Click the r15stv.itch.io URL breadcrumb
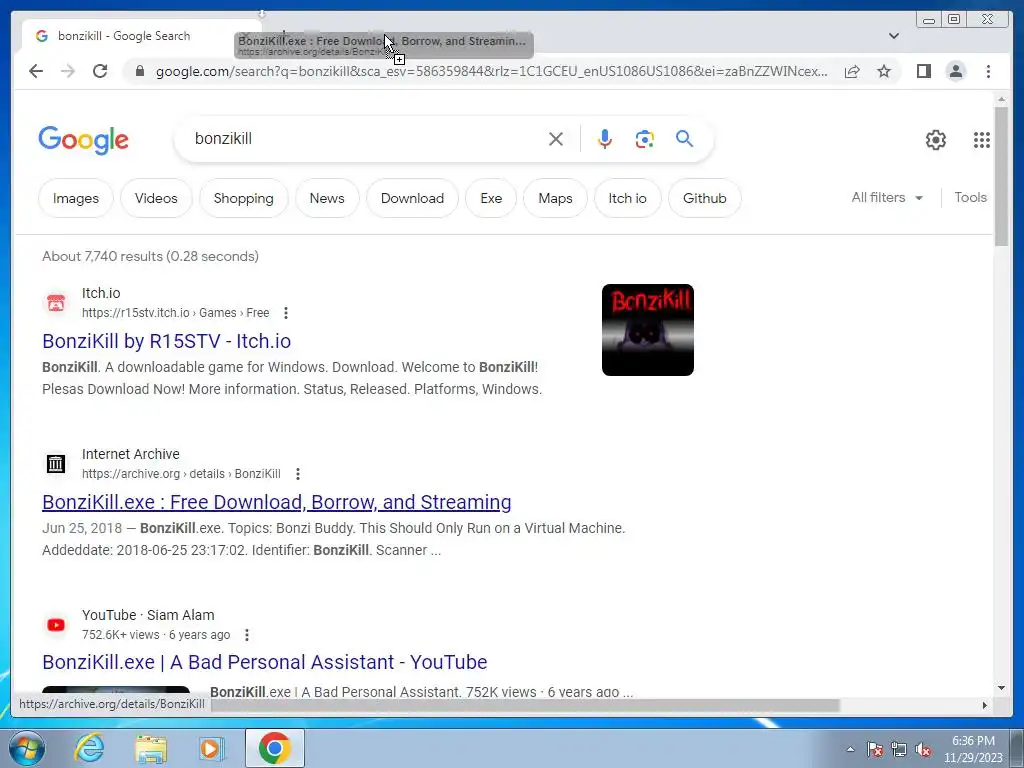This screenshot has height=768, width=1024. (176, 313)
